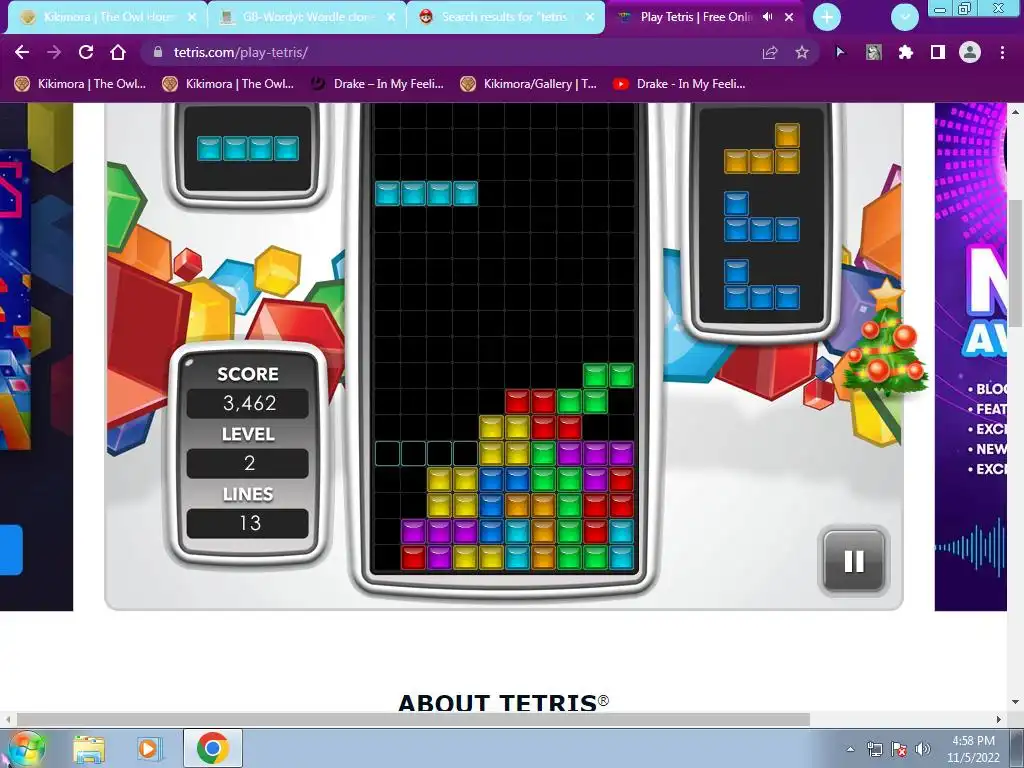The width and height of the screenshot is (1024, 768).
Task: Bookmark this page with the star
Action: click(x=802, y=52)
